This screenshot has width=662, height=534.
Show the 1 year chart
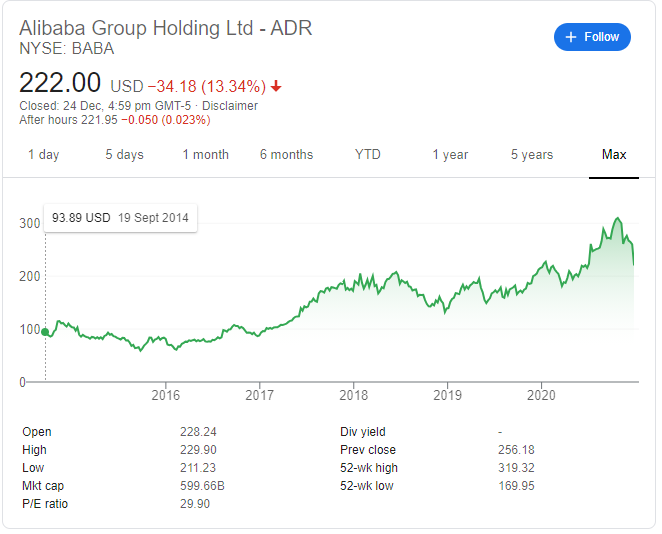coord(450,155)
